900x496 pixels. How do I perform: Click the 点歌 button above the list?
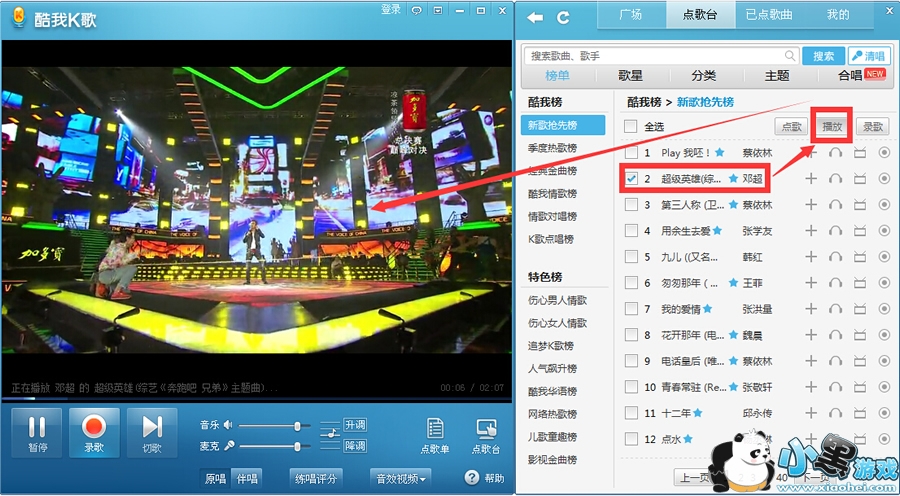coord(792,127)
